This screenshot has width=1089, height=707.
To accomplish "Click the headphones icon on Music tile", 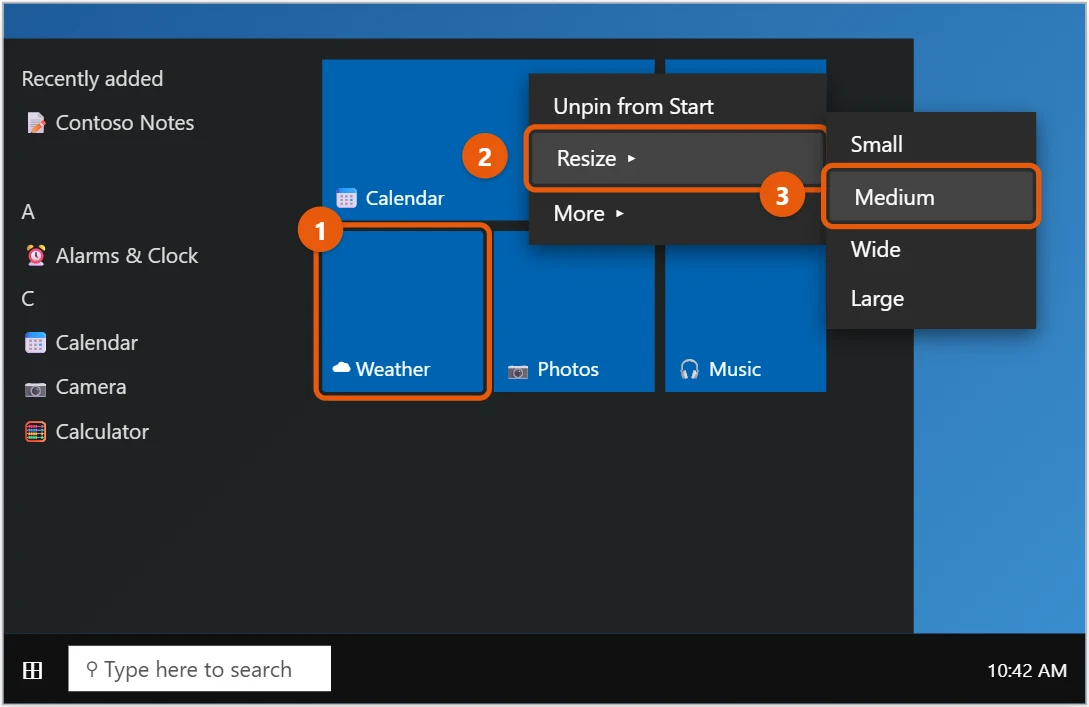I will (690, 369).
